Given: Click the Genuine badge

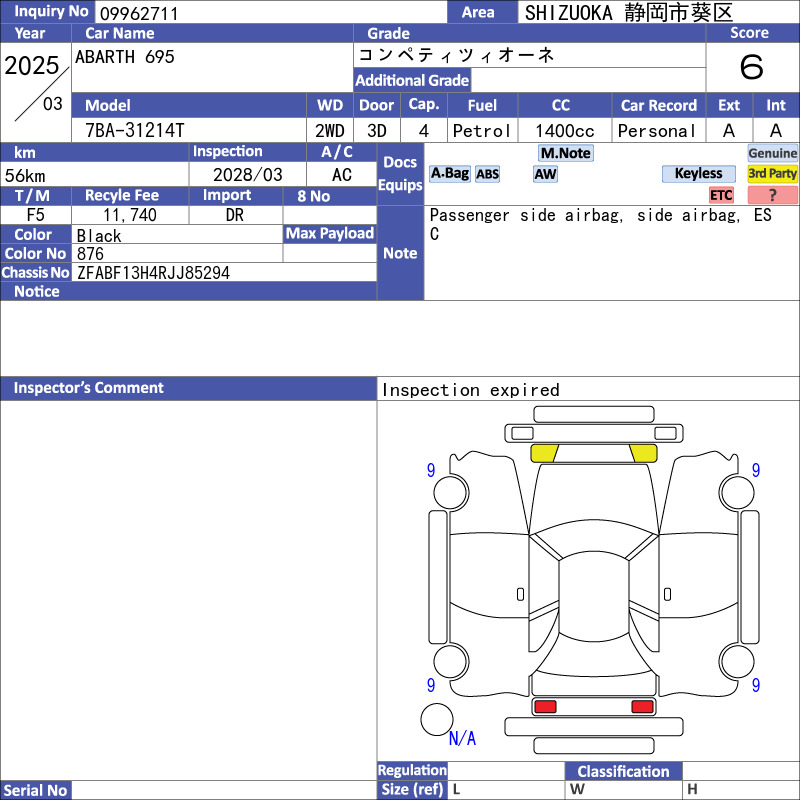Looking at the screenshot, I should [x=772, y=153].
